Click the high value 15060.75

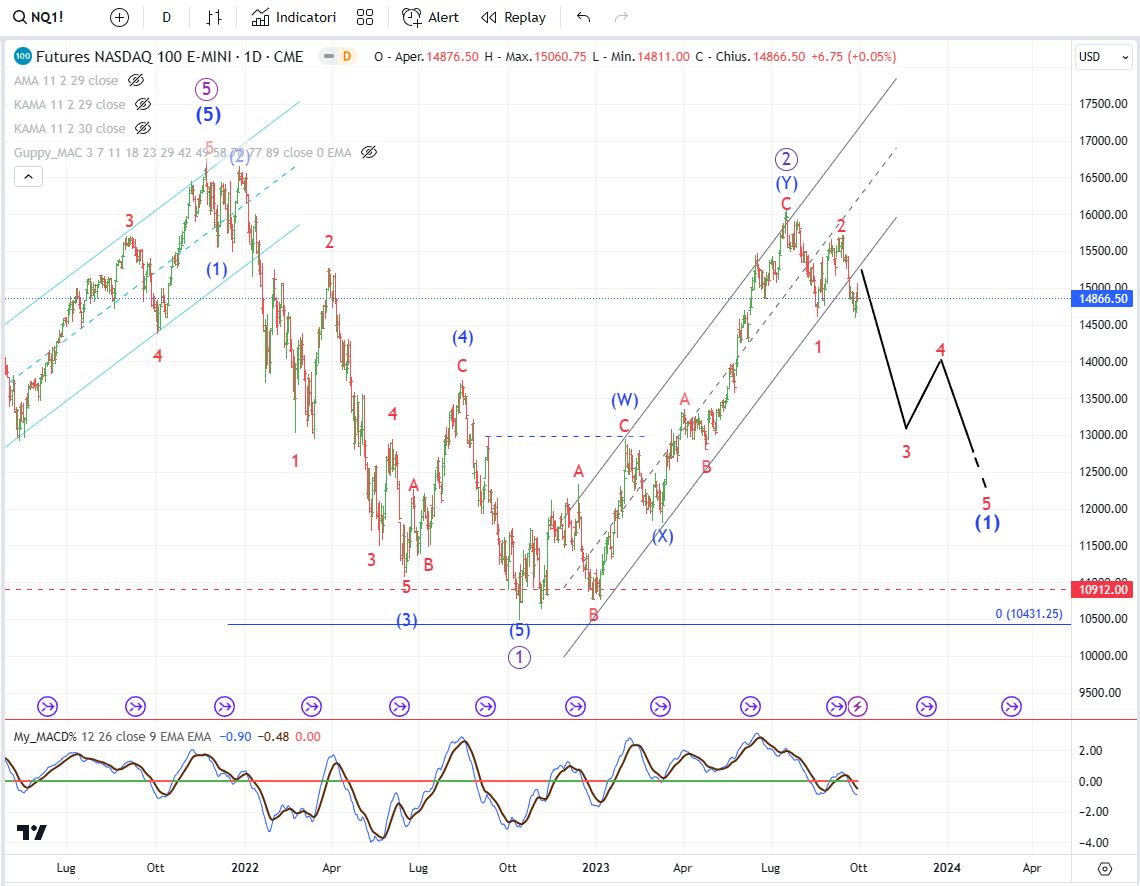[x=561, y=57]
